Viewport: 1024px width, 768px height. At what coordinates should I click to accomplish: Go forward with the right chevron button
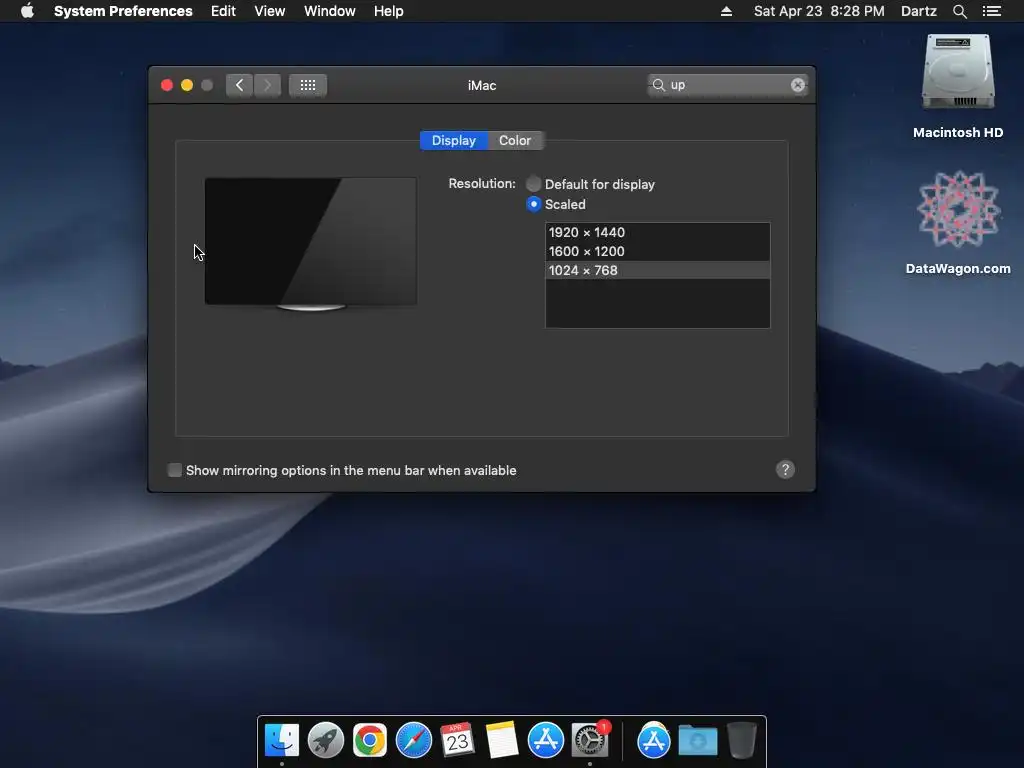[x=267, y=85]
